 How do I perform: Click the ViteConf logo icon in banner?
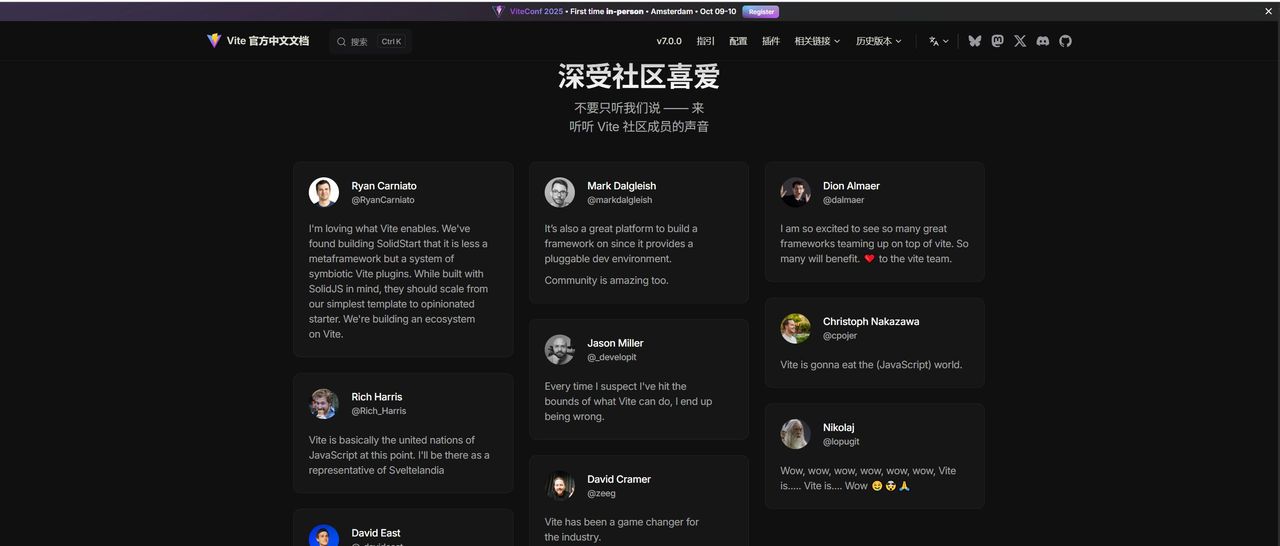coord(498,11)
